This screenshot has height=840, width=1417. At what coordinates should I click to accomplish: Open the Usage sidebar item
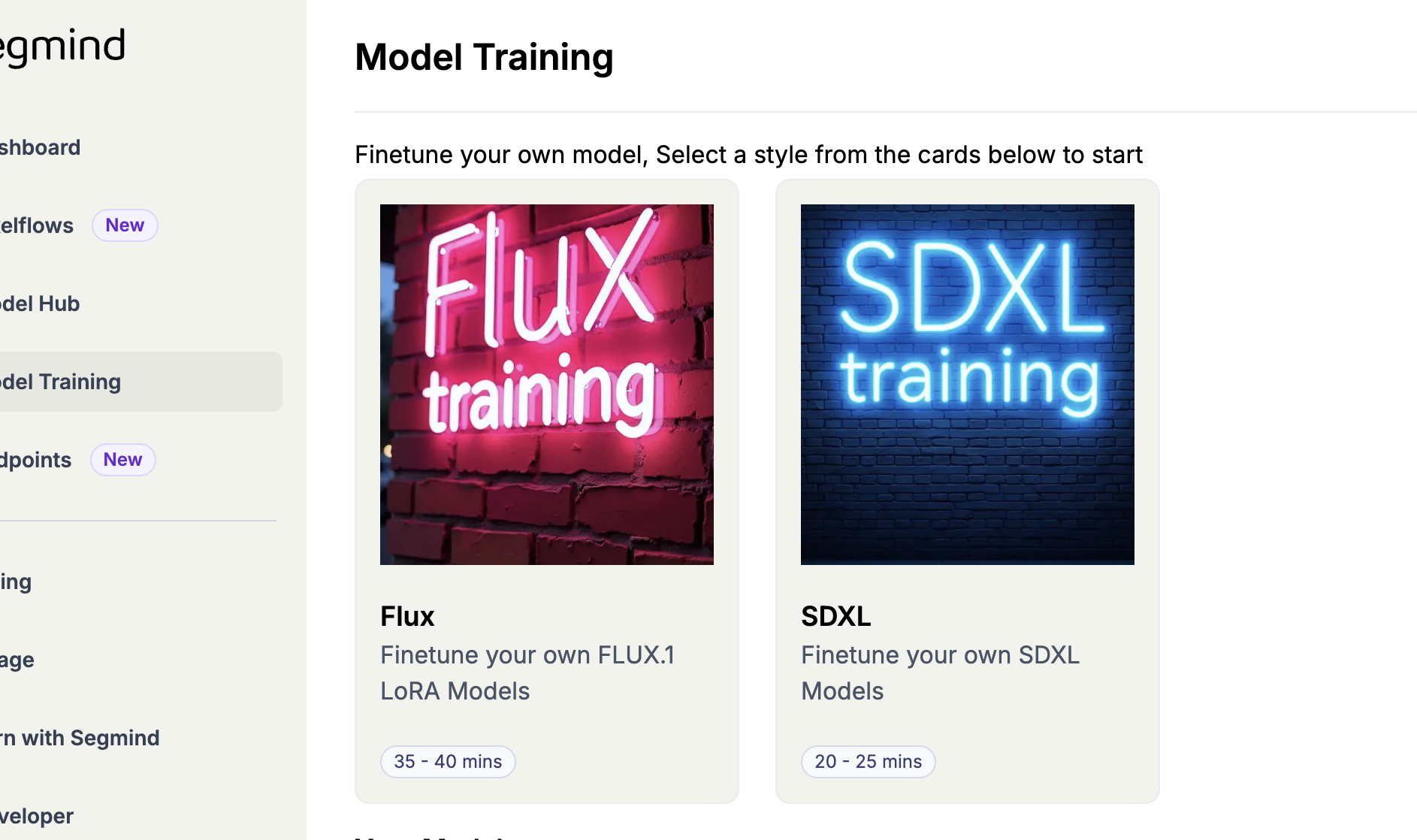pyautogui.click(x=17, y=660)
